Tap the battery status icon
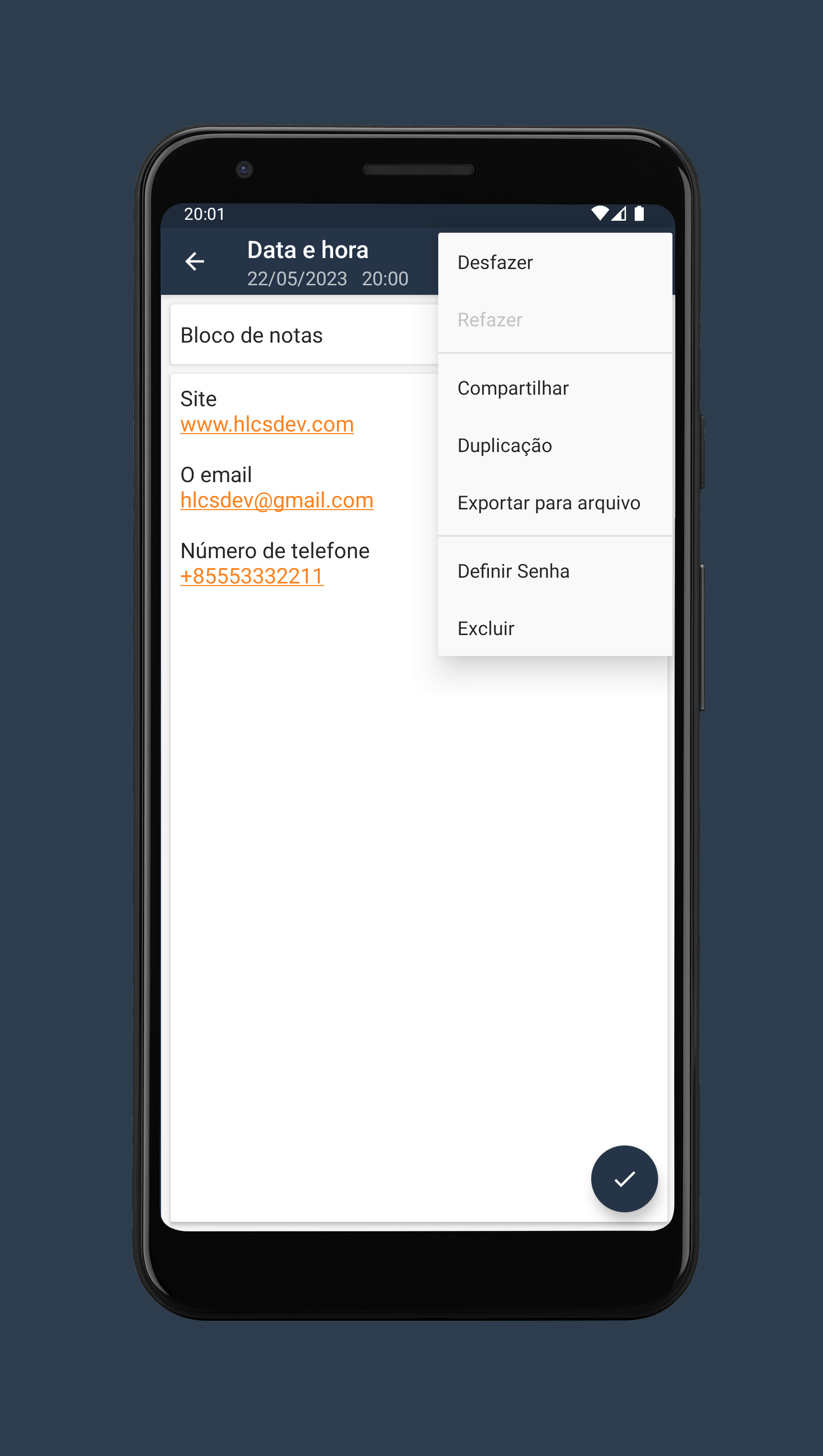 639,213
